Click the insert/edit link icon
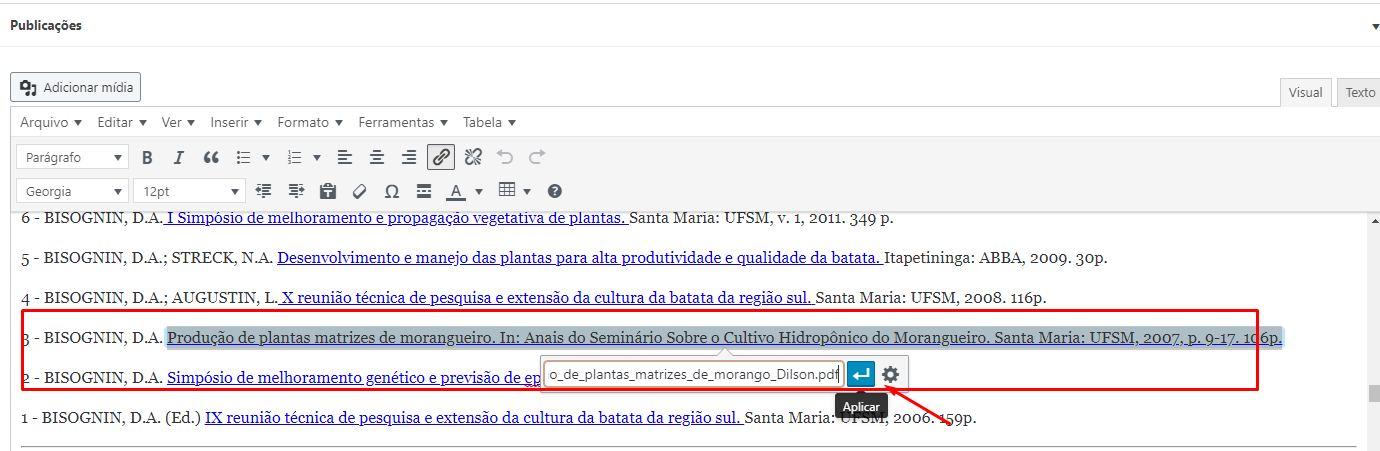 click(440, 157)
